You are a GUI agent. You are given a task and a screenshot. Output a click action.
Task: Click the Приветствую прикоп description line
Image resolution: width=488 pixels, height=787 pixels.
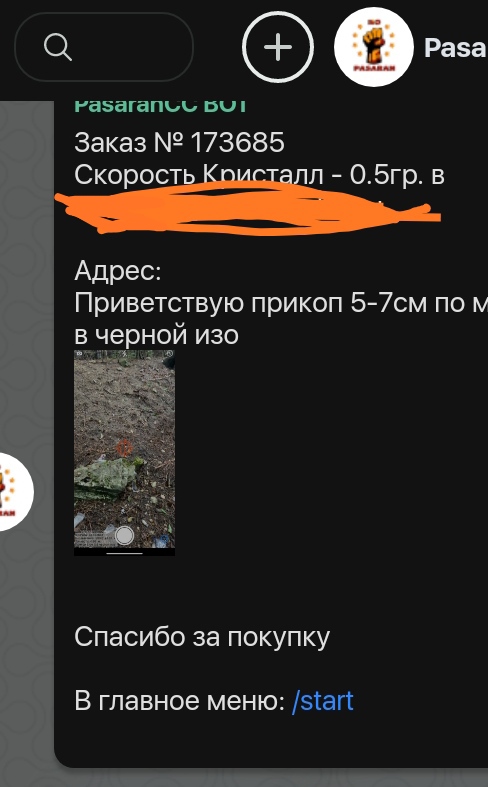point(281,303)
